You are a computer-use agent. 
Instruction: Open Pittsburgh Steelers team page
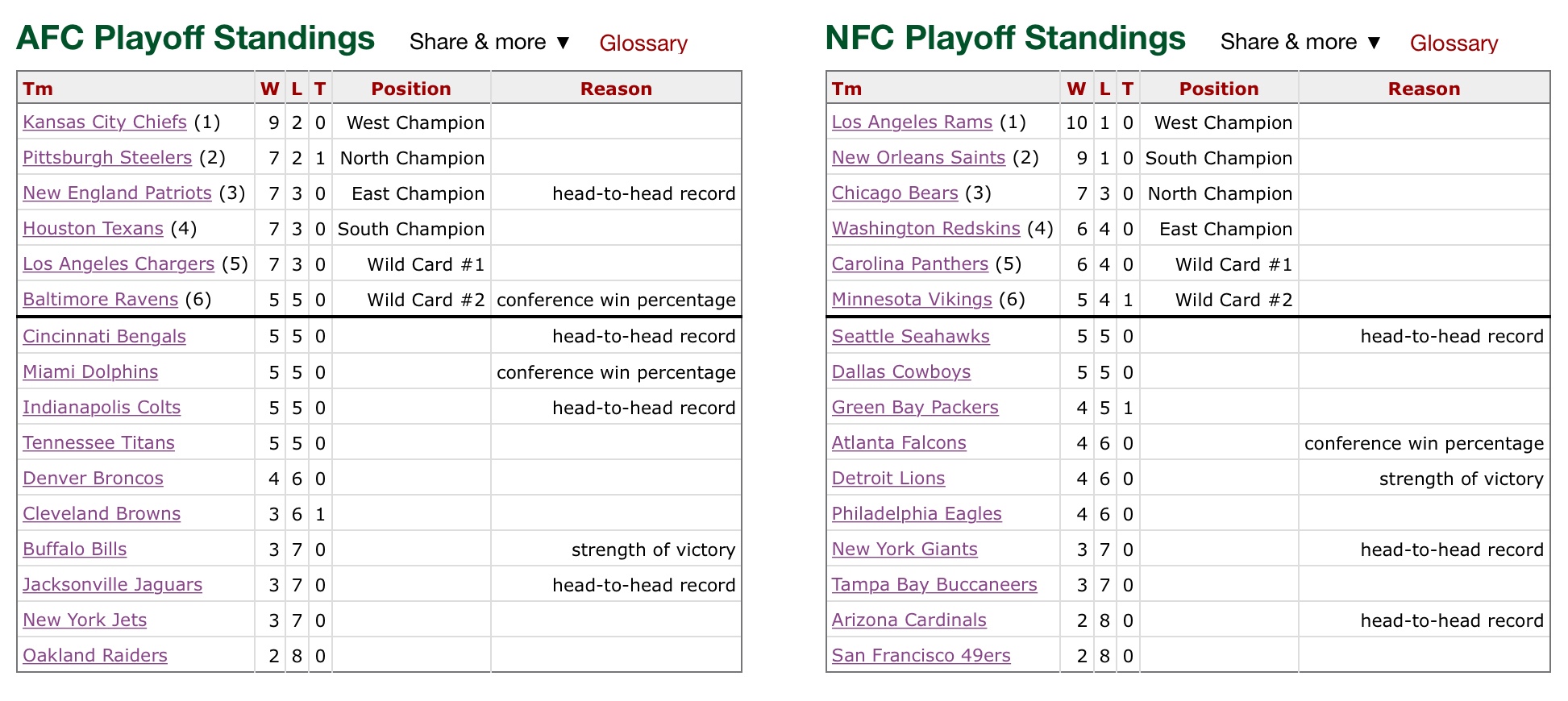(x=107, y=158)
